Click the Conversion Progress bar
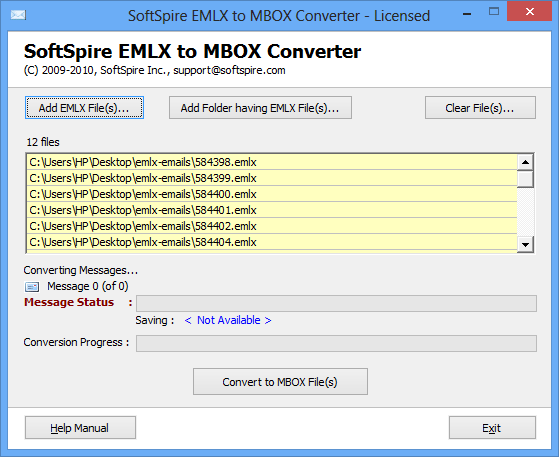This screenshot has height=457, width=559. coord(336,343)
